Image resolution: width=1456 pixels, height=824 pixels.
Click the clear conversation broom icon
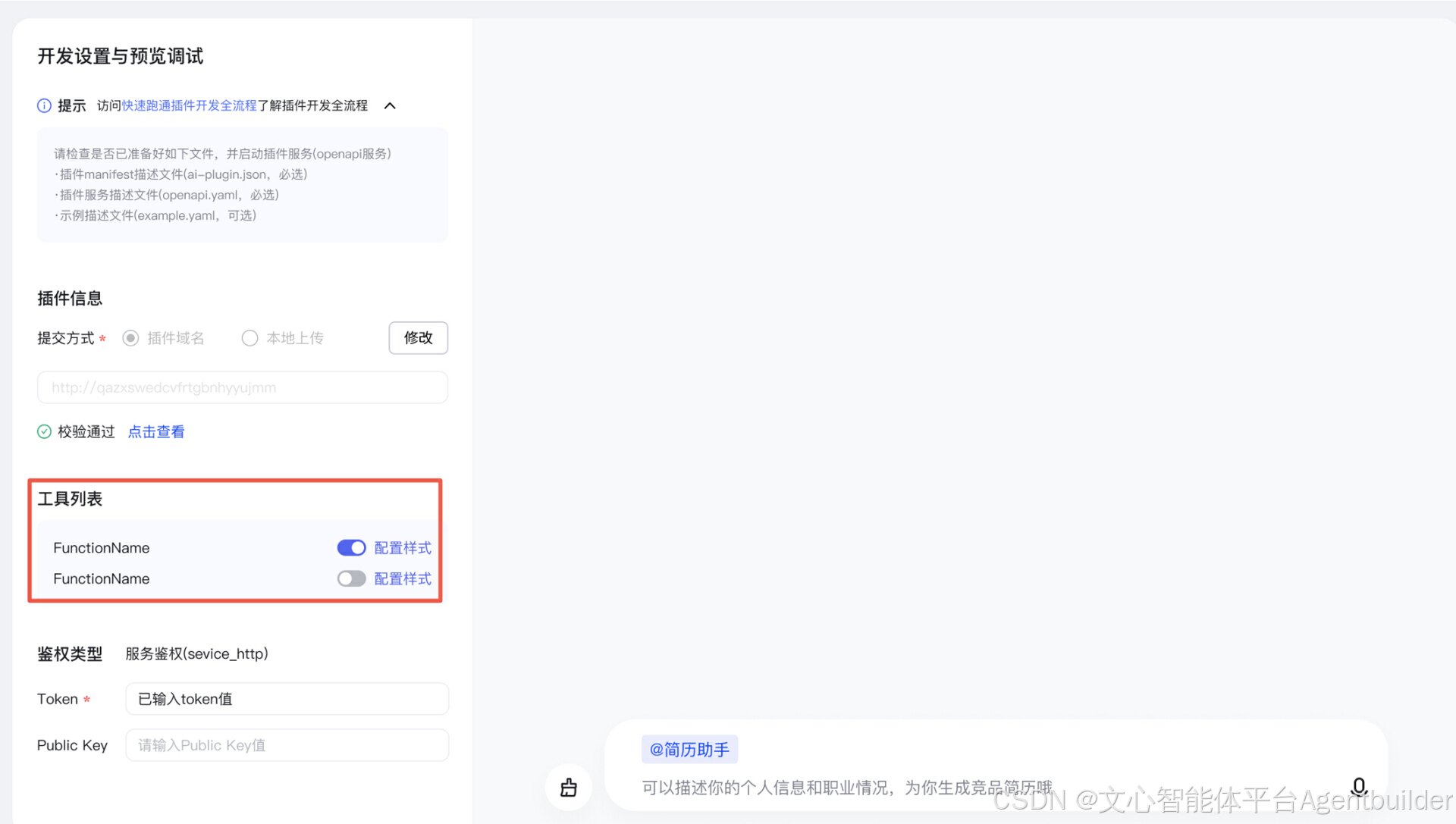(x=569, y=788)
